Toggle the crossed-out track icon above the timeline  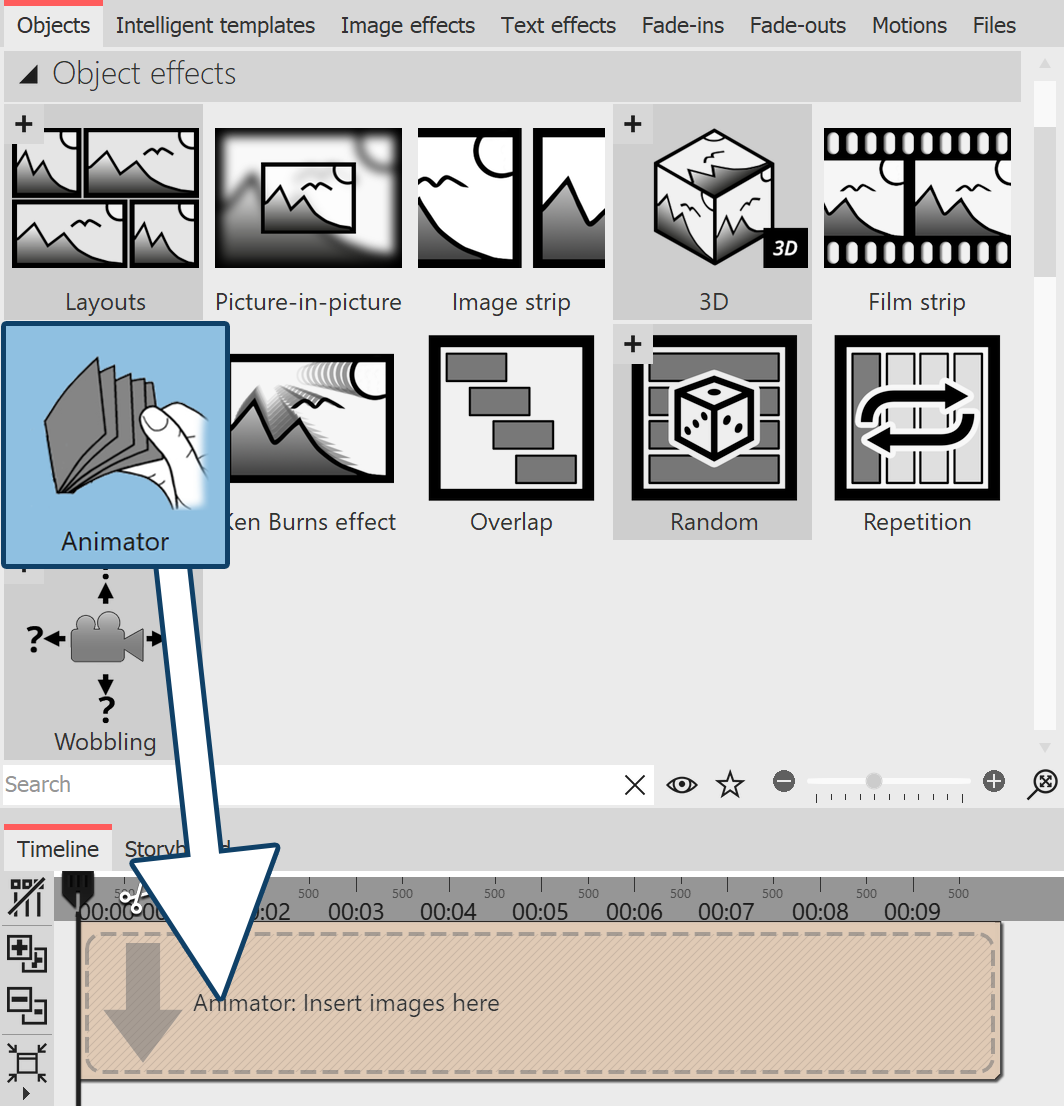pyautogui.click(x=25, y=897)
